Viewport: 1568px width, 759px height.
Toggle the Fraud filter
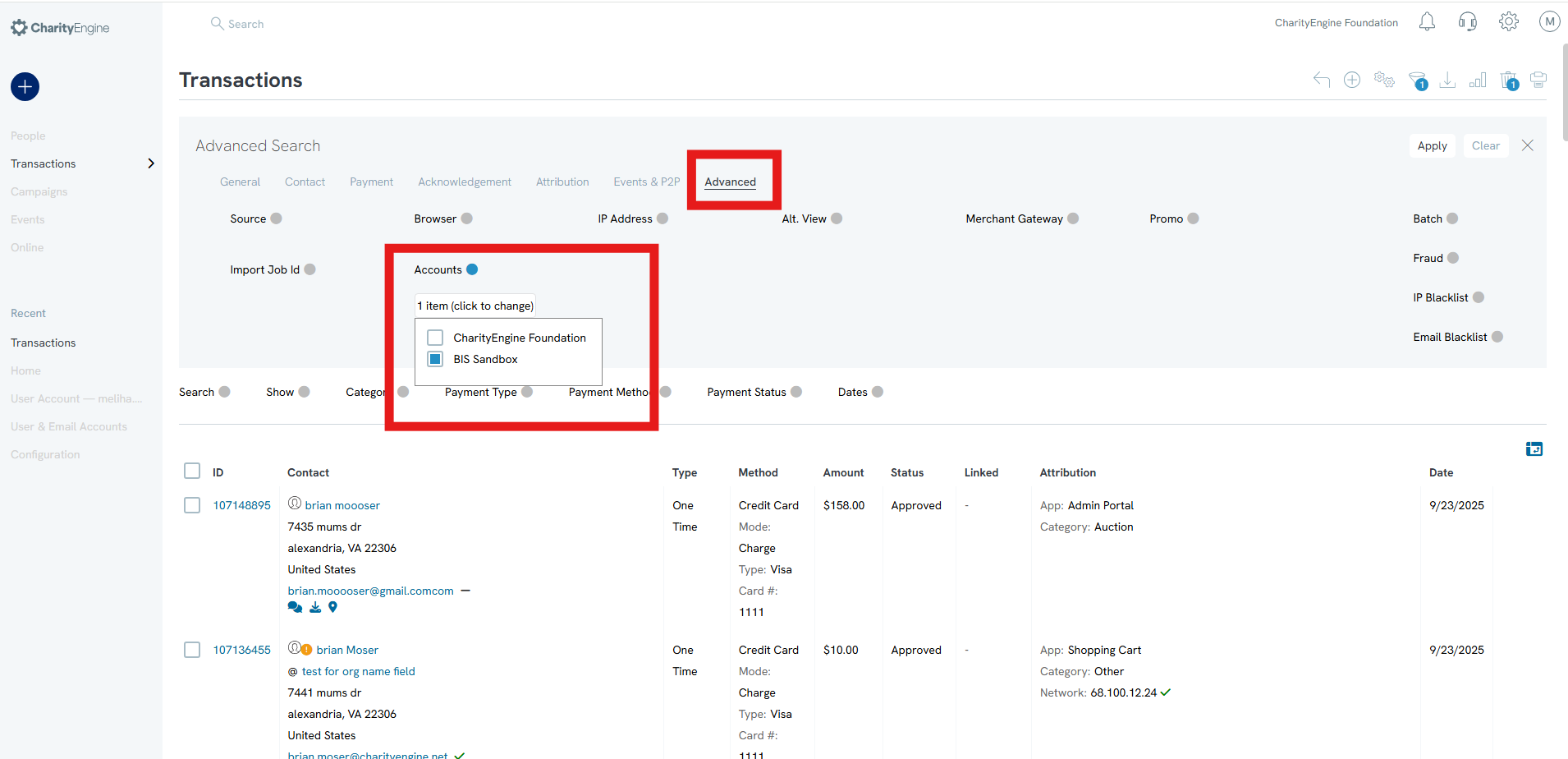[1453, 258]
